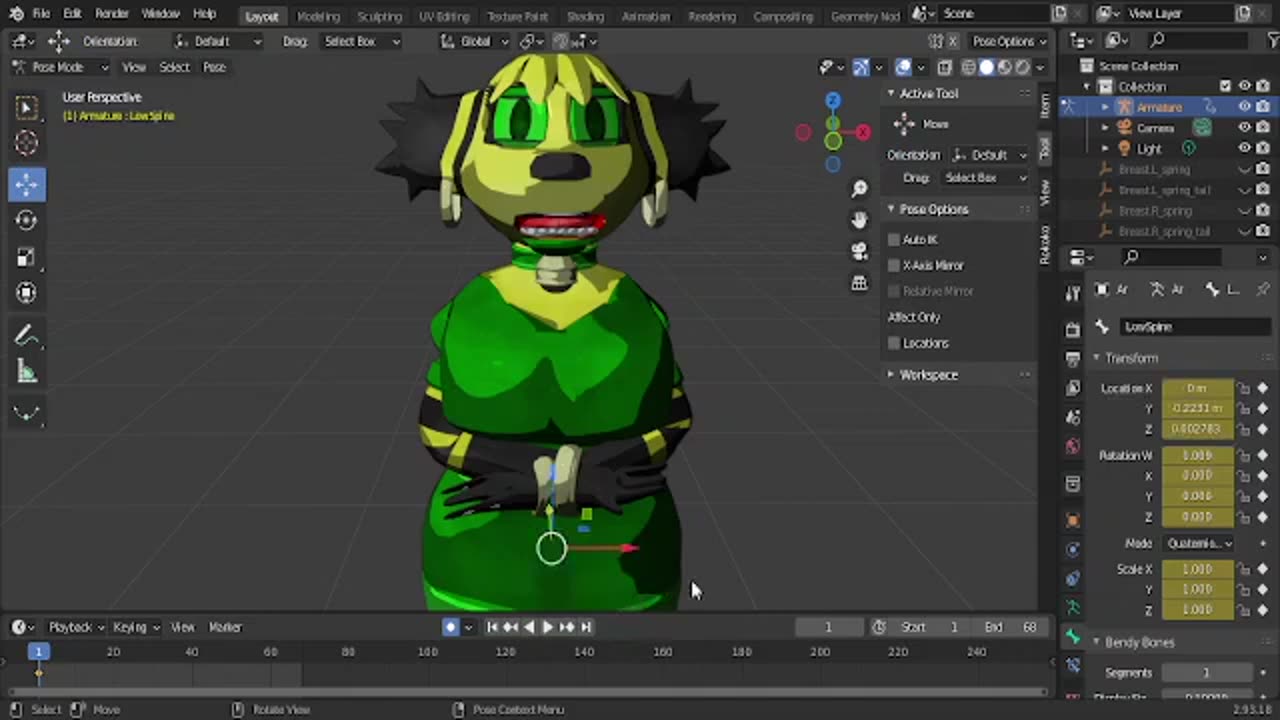Open Bone Constraint properties tab icon
1280x720 pixels.
click(x=1073, y=665)
